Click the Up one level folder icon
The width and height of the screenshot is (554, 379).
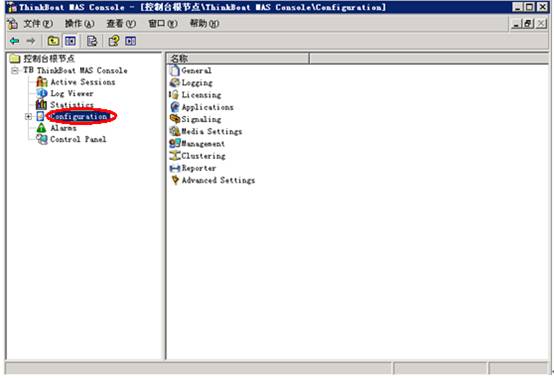(53, 41)
